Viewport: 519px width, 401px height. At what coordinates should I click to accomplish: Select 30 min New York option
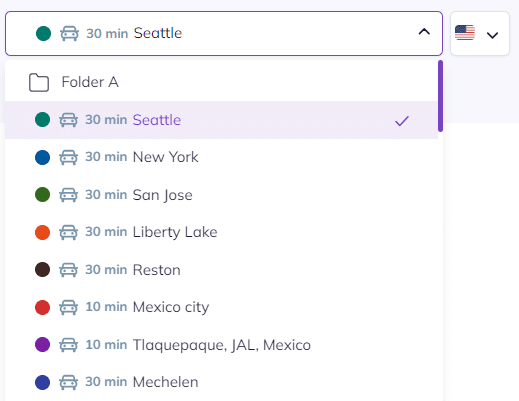point(221,157)
